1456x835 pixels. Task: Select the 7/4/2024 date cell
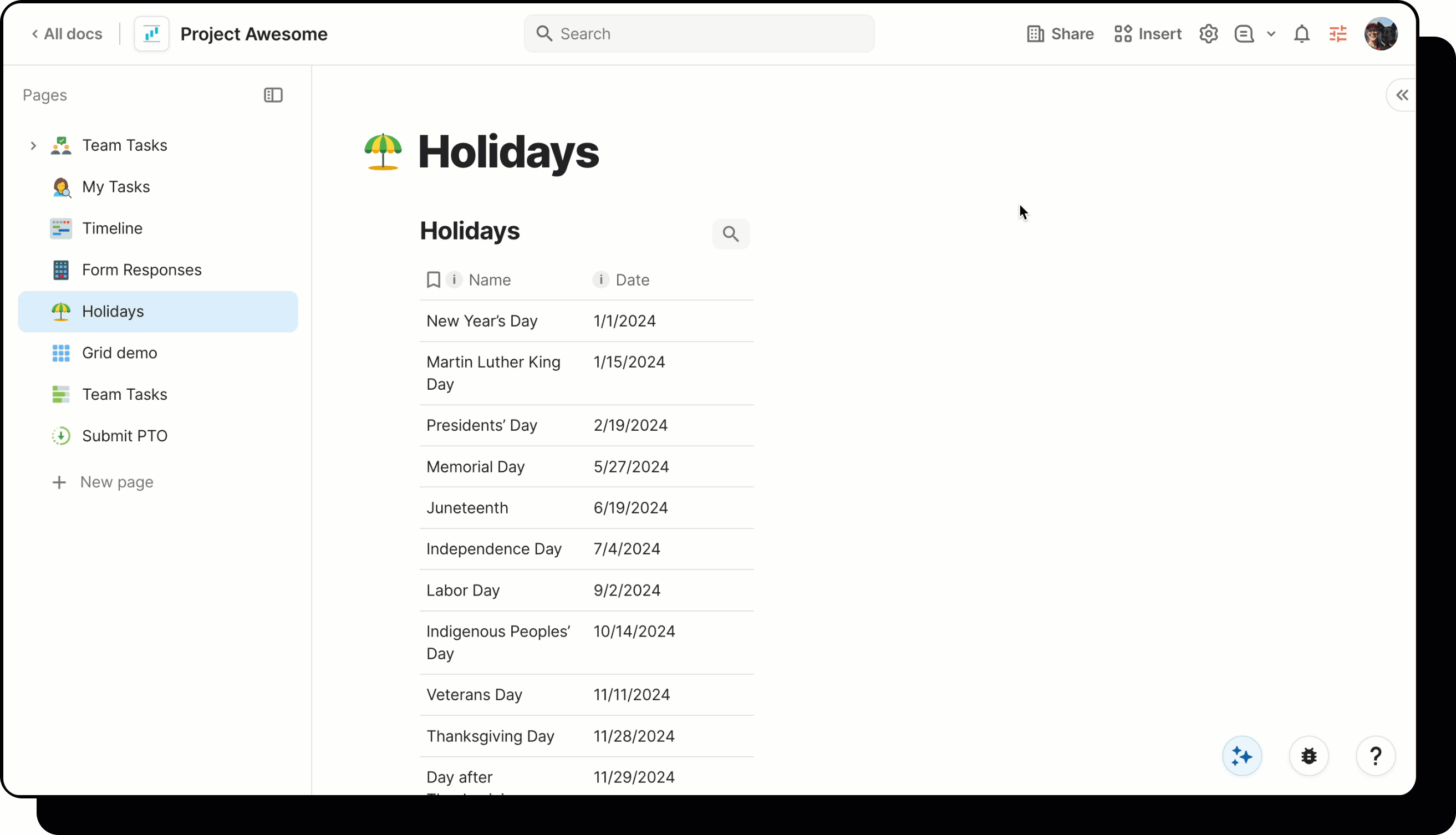[670, 549]
